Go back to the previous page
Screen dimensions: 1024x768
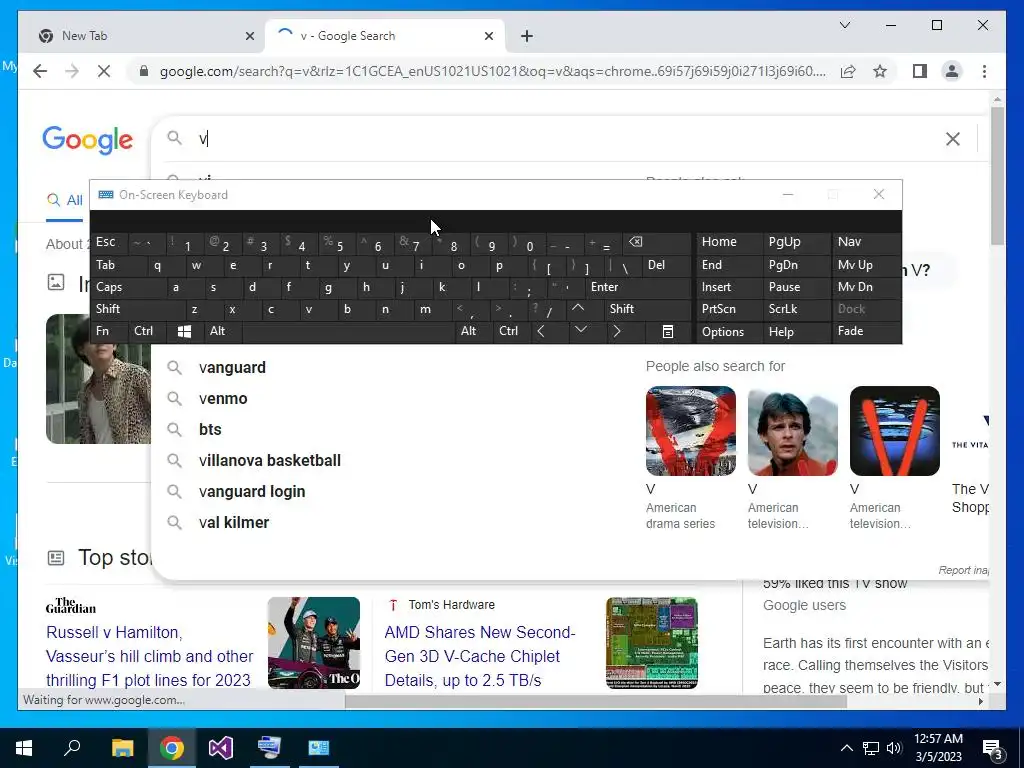(x=40, y=71)
